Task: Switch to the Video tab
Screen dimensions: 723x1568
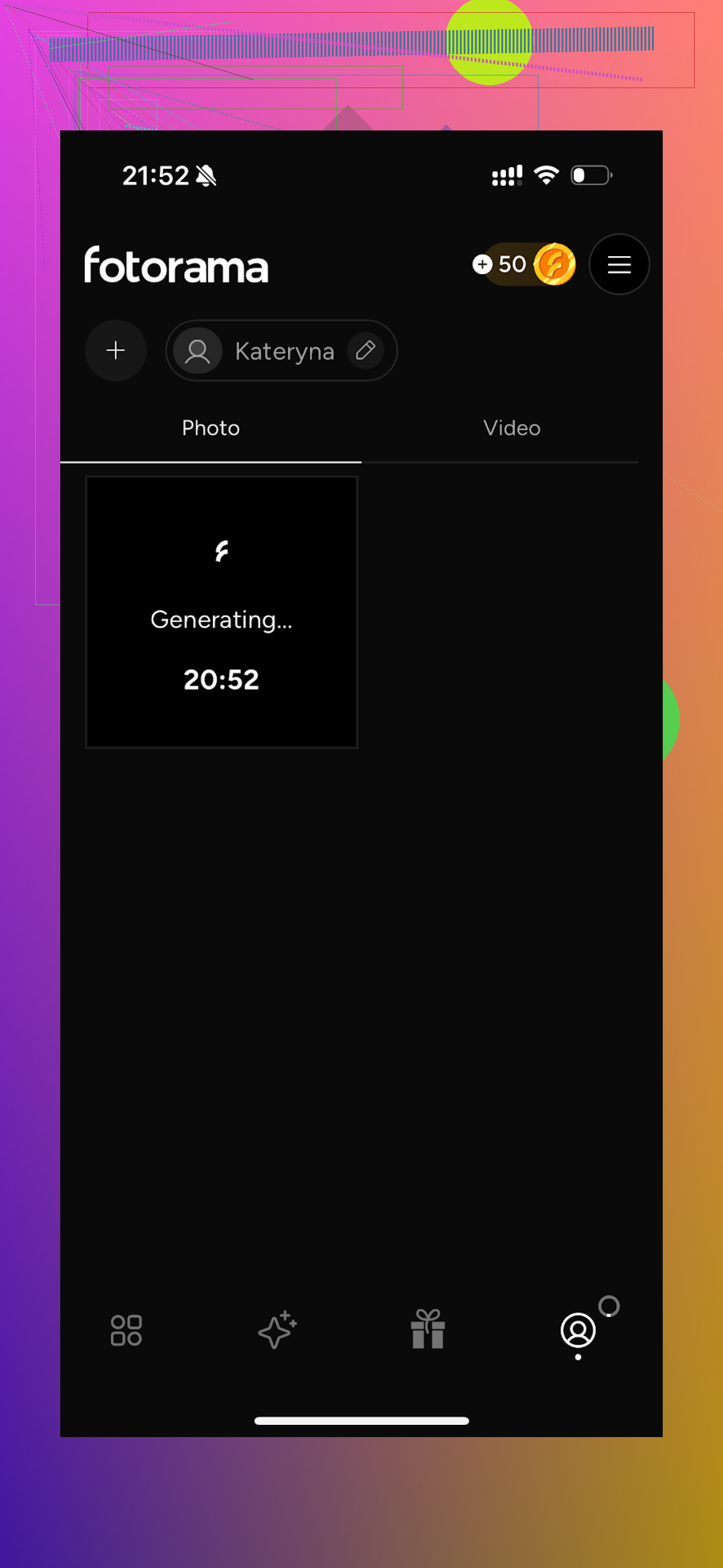Action: 512,428
